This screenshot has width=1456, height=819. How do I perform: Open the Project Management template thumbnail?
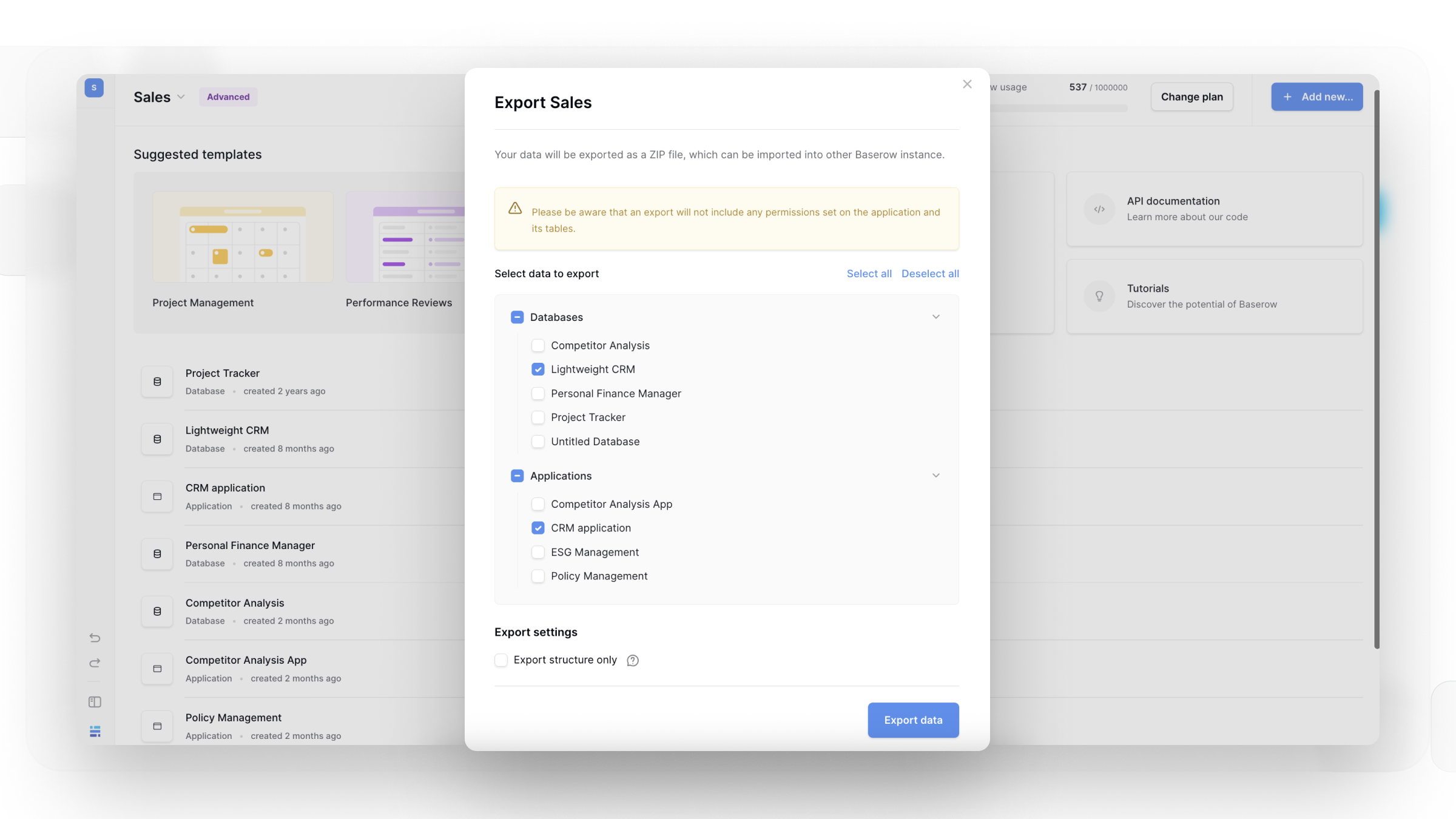(x=243, y=237)
